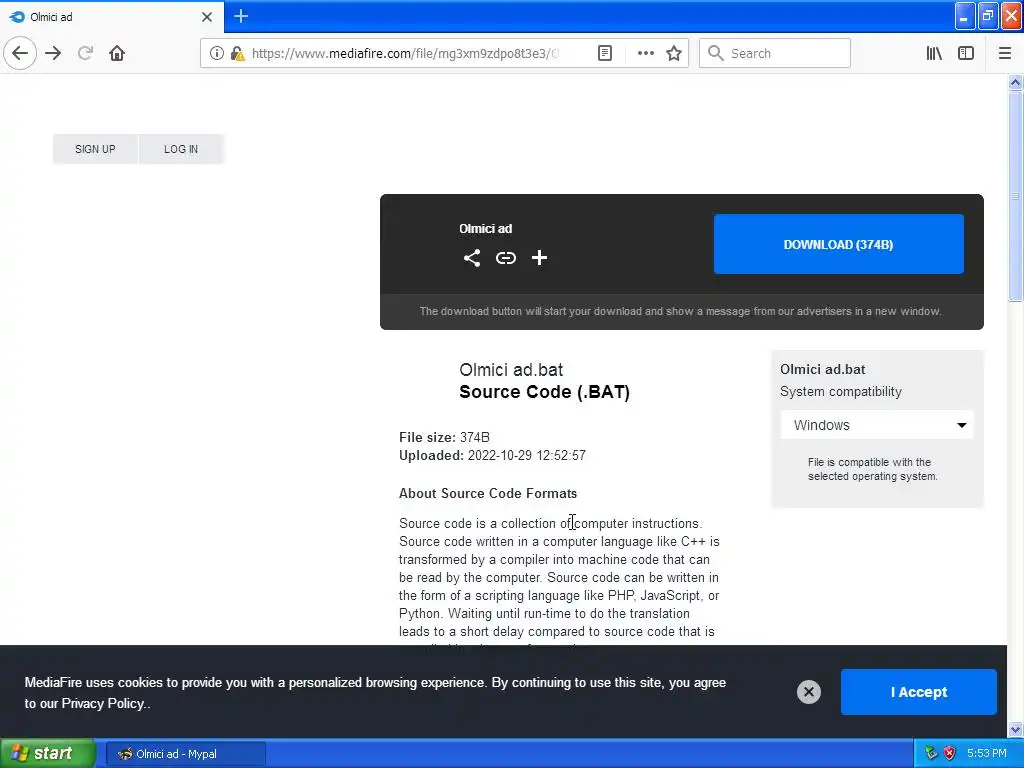Dismiss cookie banner with X icon
This screenshot has width=1024, height=768.
click(x=808, y=692)
